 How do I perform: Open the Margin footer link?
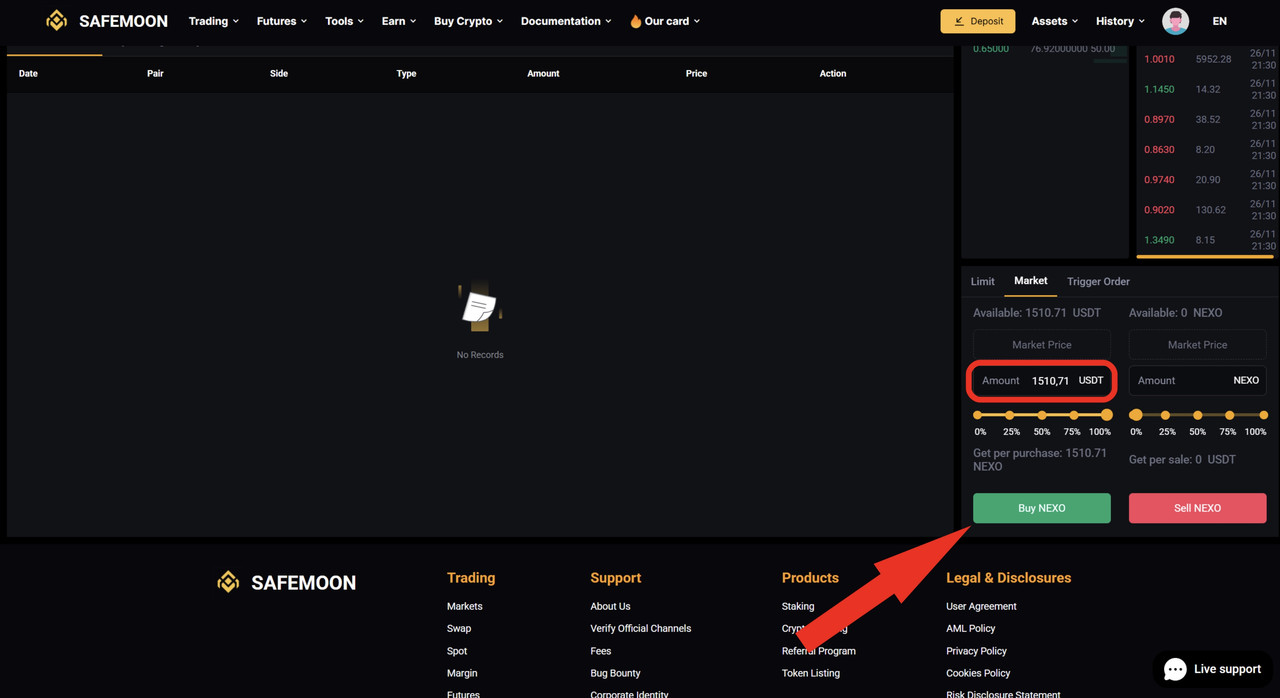click(462, 673)
